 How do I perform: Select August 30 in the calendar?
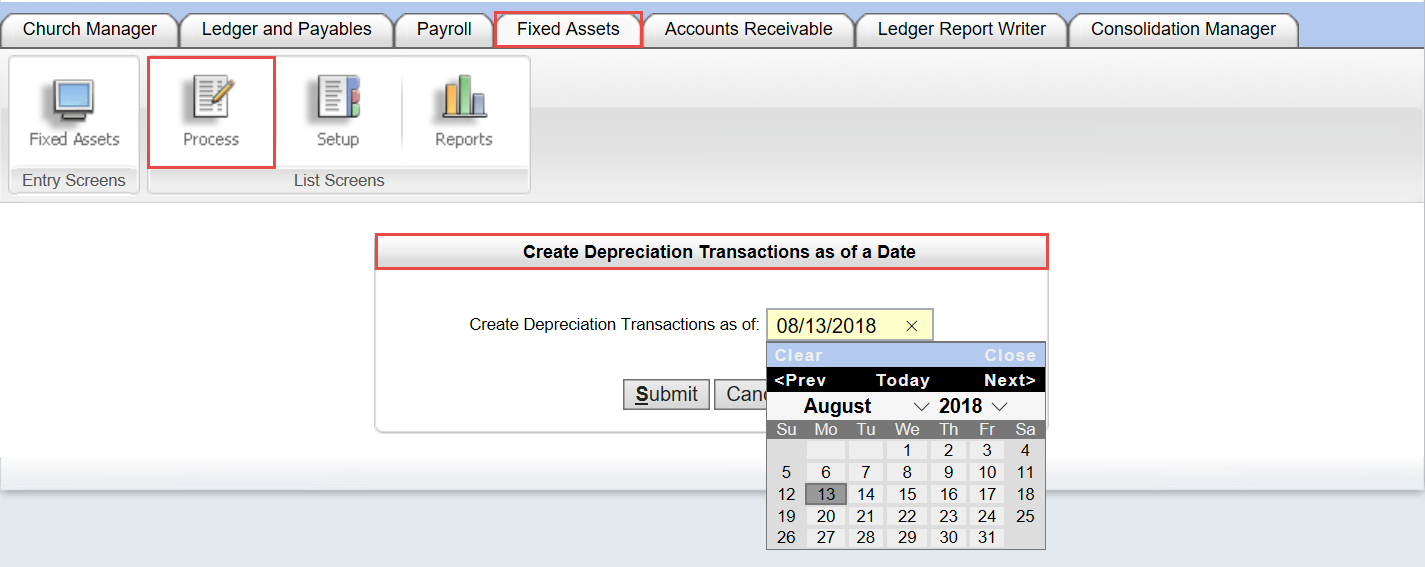click(x=949, y=538)
